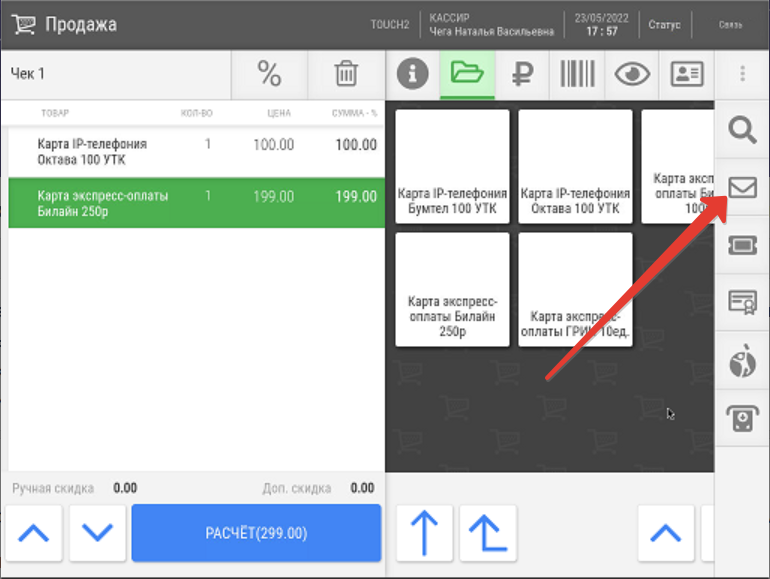Viewport: 770px width, 579px height.
Task: Click the trash bin delete icon
Action: click(x=346, y=74)
